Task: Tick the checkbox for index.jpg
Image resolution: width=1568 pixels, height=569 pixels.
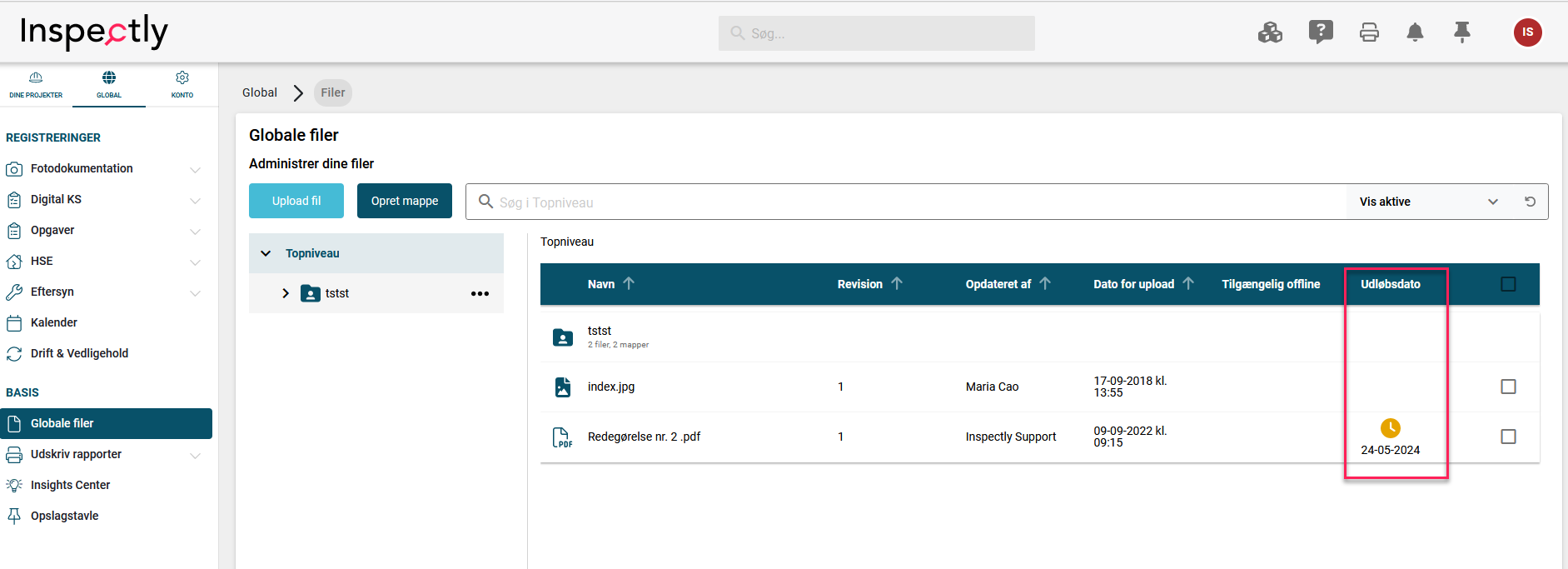Action: 1508,387
